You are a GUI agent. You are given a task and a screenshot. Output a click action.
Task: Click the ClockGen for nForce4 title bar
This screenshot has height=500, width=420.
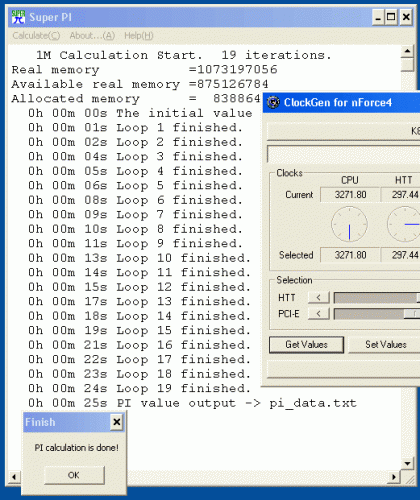[x=341, y=103]
